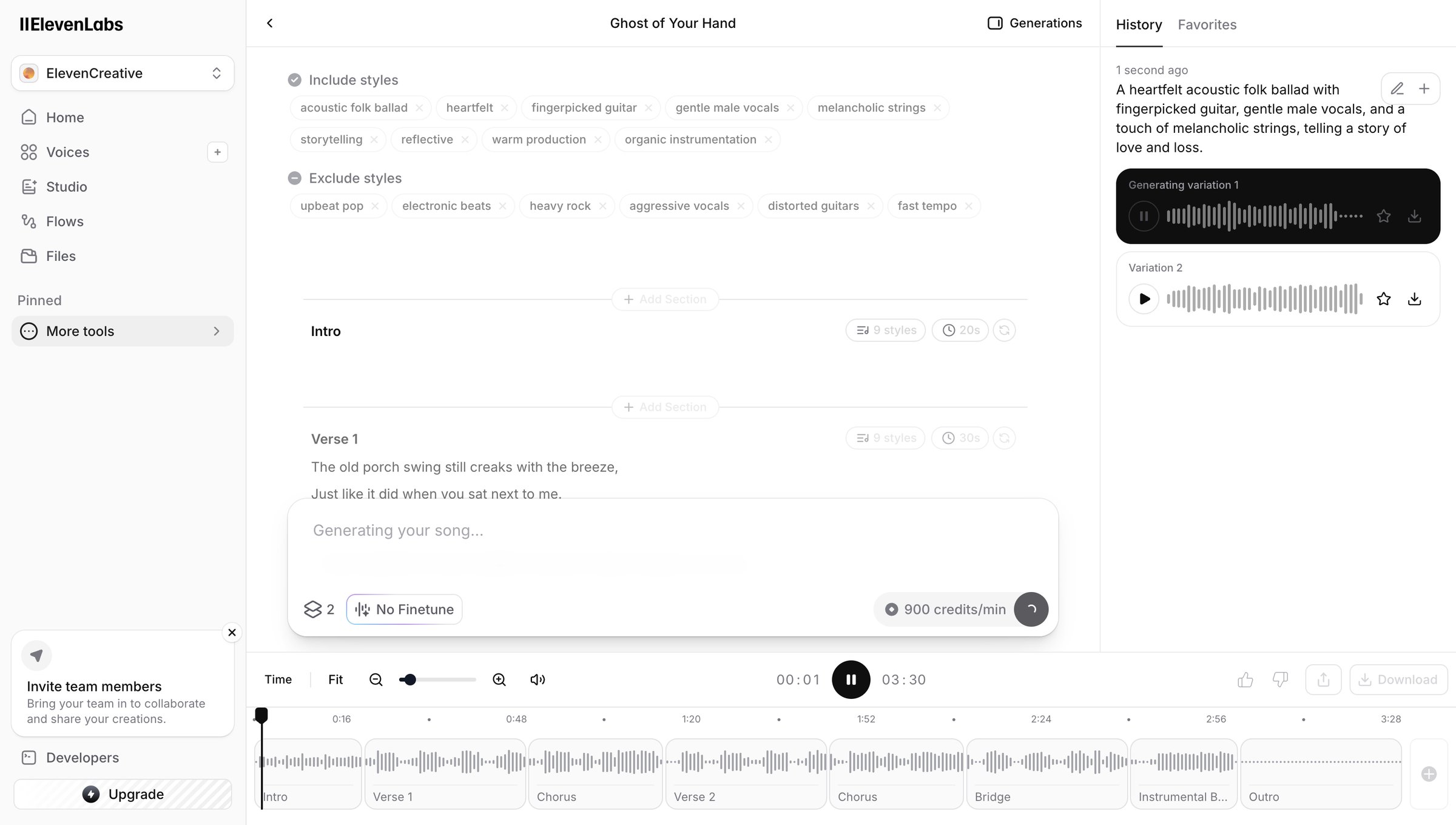1456x825 pixels.
Task: Go back using the left chevron arrow
Action: point(270,23)
